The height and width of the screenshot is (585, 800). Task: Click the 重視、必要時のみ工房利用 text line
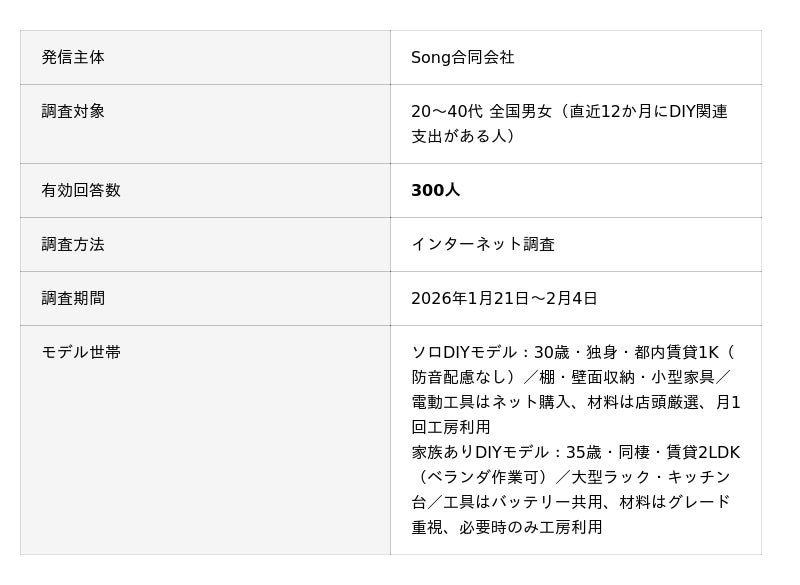(x=507, y=528)
